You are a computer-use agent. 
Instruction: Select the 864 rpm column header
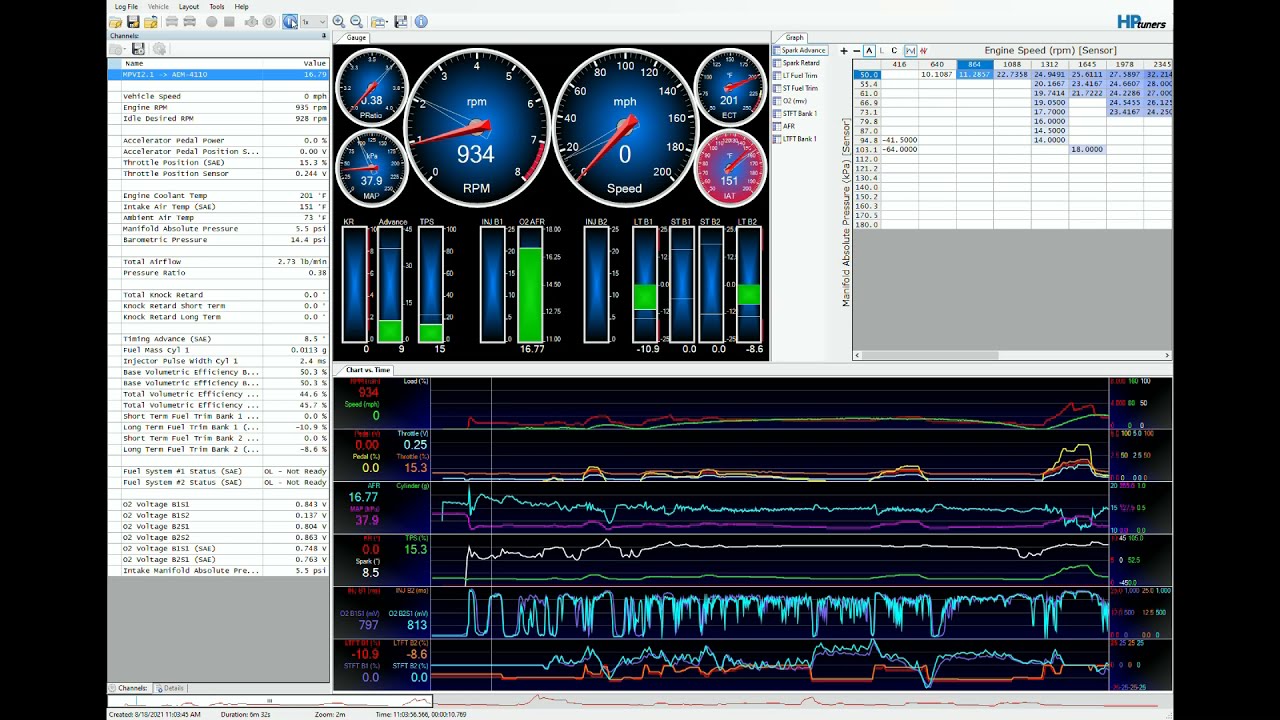[975, 64]
